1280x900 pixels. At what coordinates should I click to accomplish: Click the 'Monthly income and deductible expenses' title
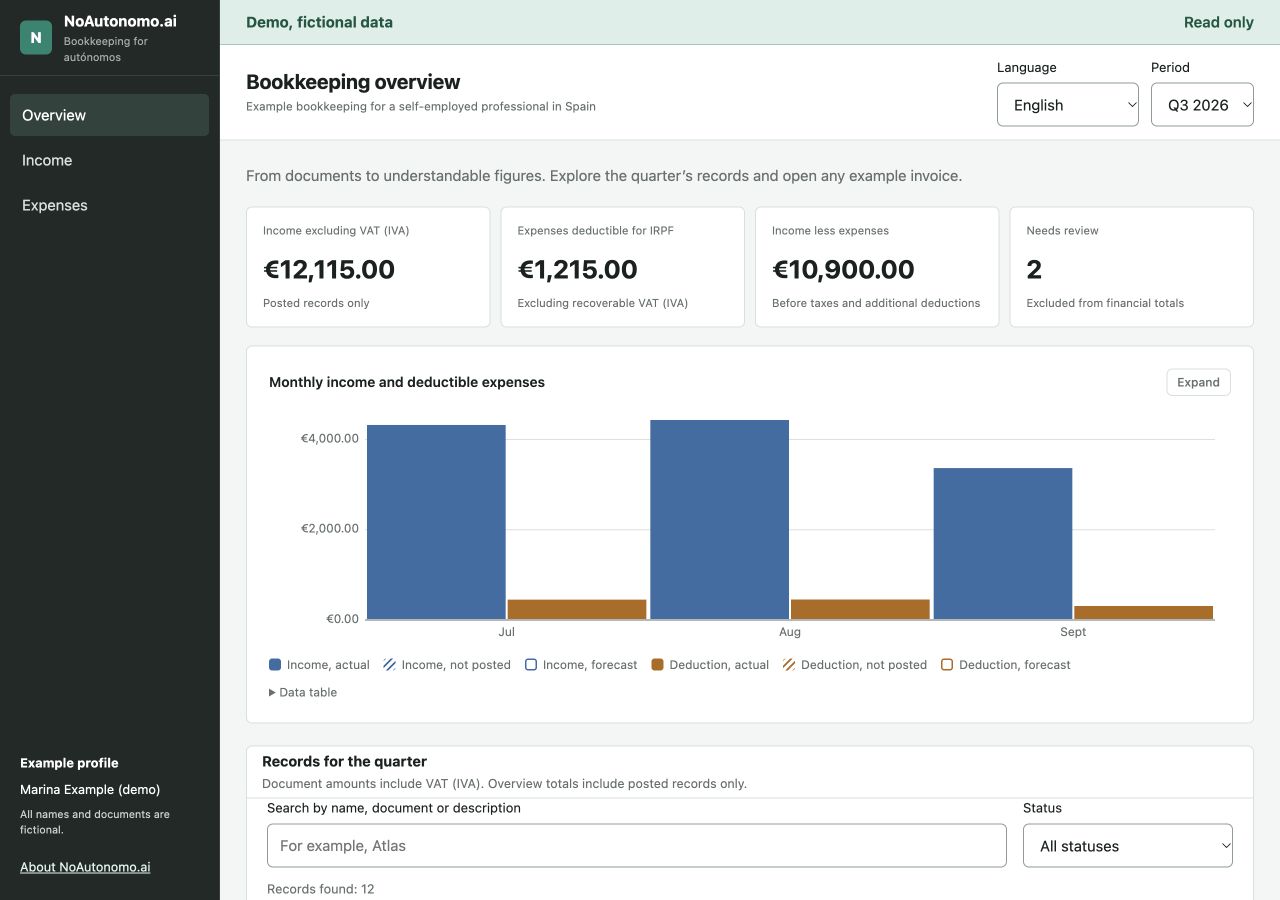[x=407, y=382]
